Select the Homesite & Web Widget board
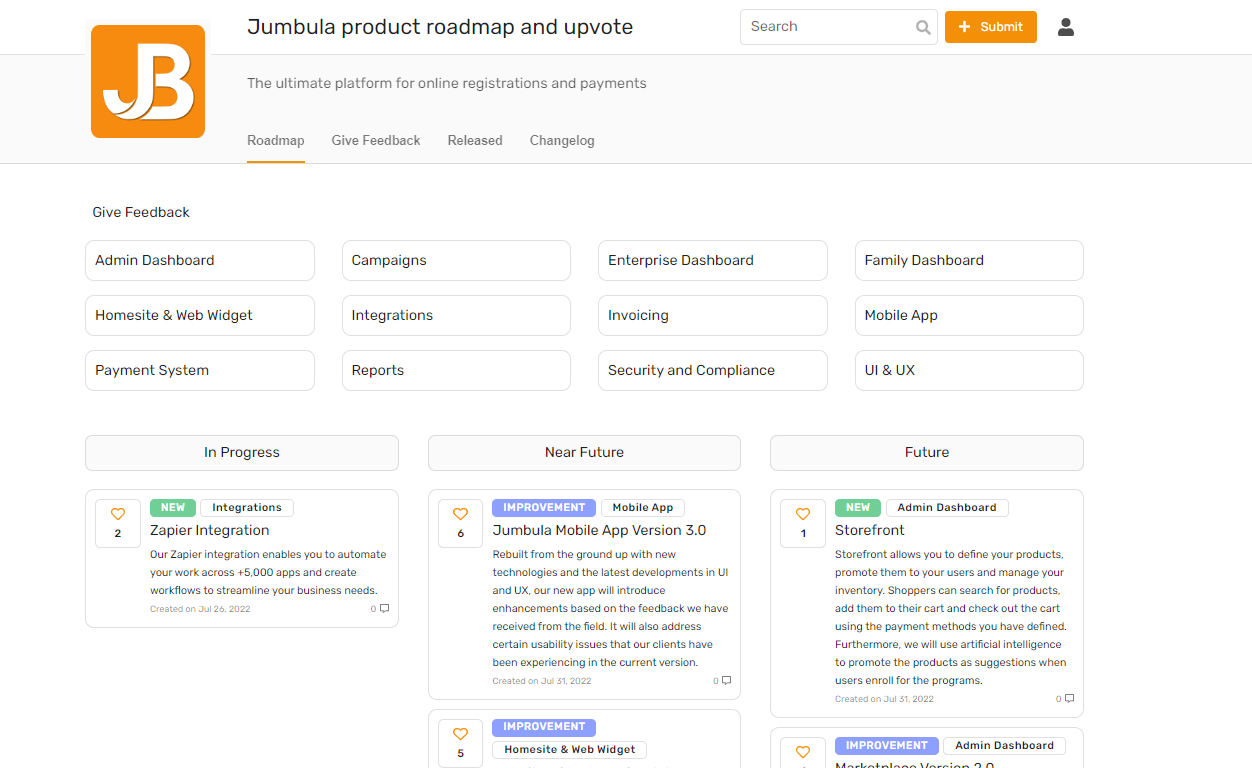Screen dimensions: 1252x768 pyautogui.click(x=200, y=315)
